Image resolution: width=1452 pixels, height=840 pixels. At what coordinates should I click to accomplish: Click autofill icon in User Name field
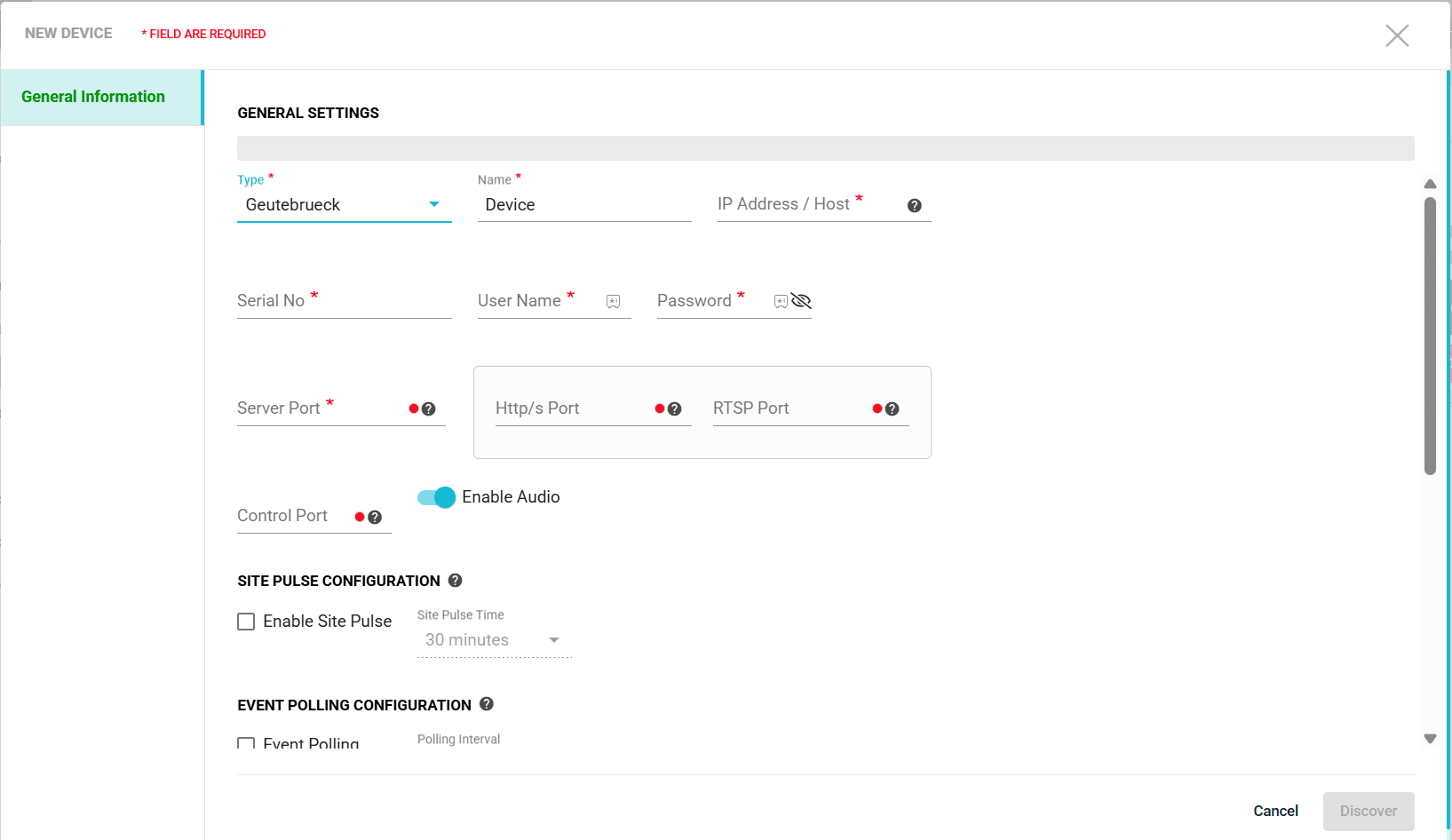[x=613, y=302]
